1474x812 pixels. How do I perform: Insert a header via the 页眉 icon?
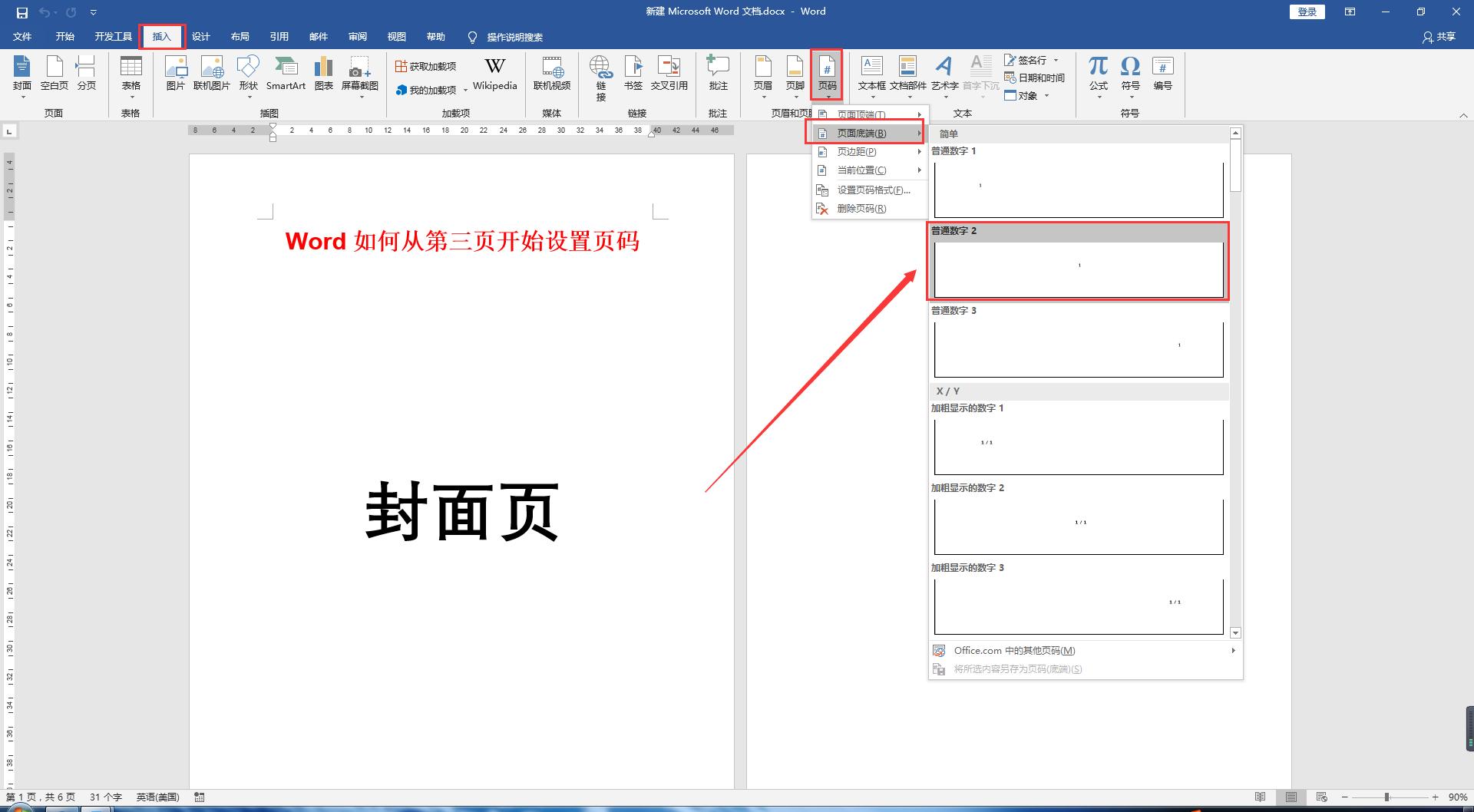tap(762, 74)
